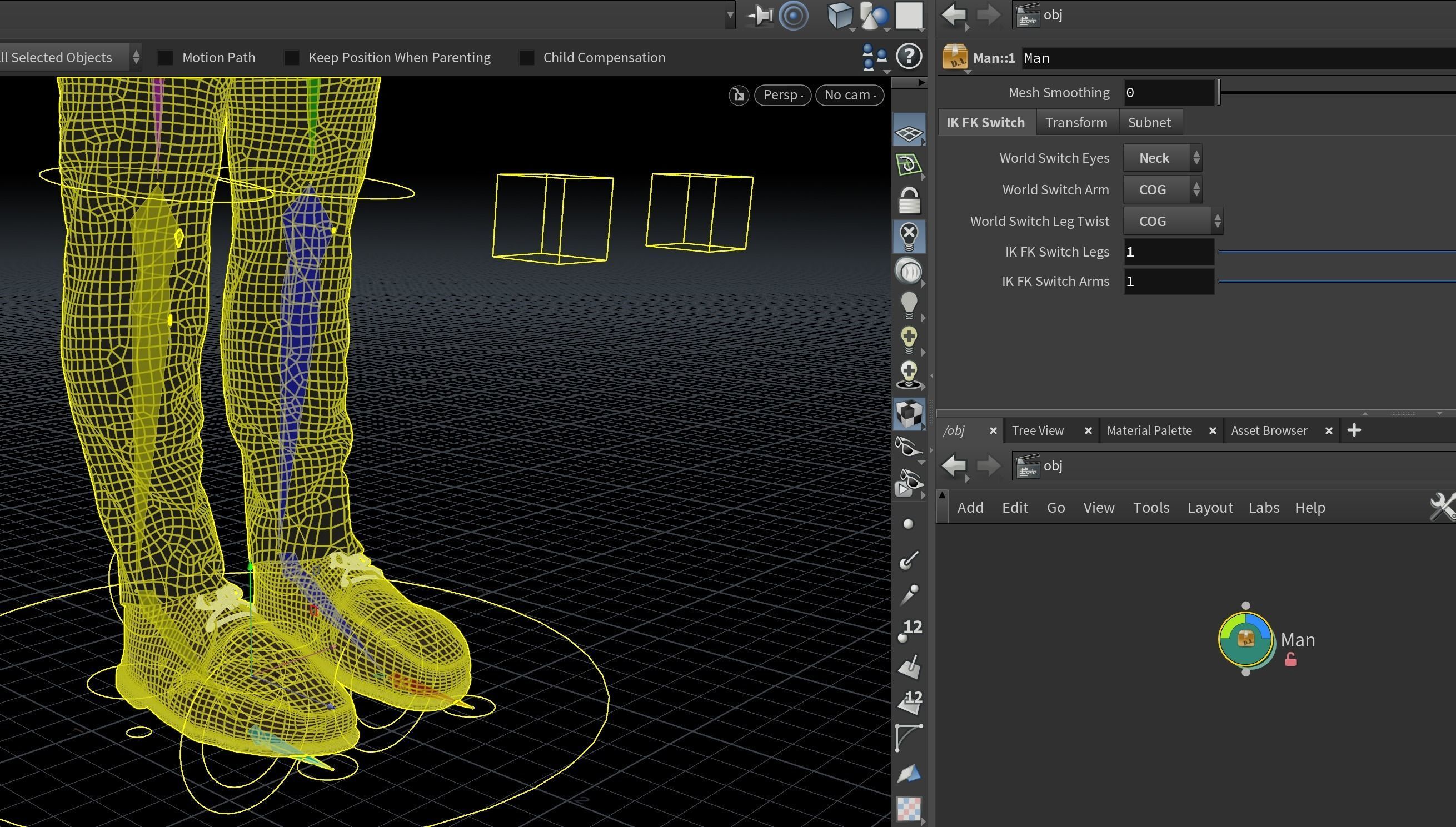The width and height of the screenshot is (1456, 827).
Task: Enable the Motion Path checkbox
Action: tap(166, 57)
